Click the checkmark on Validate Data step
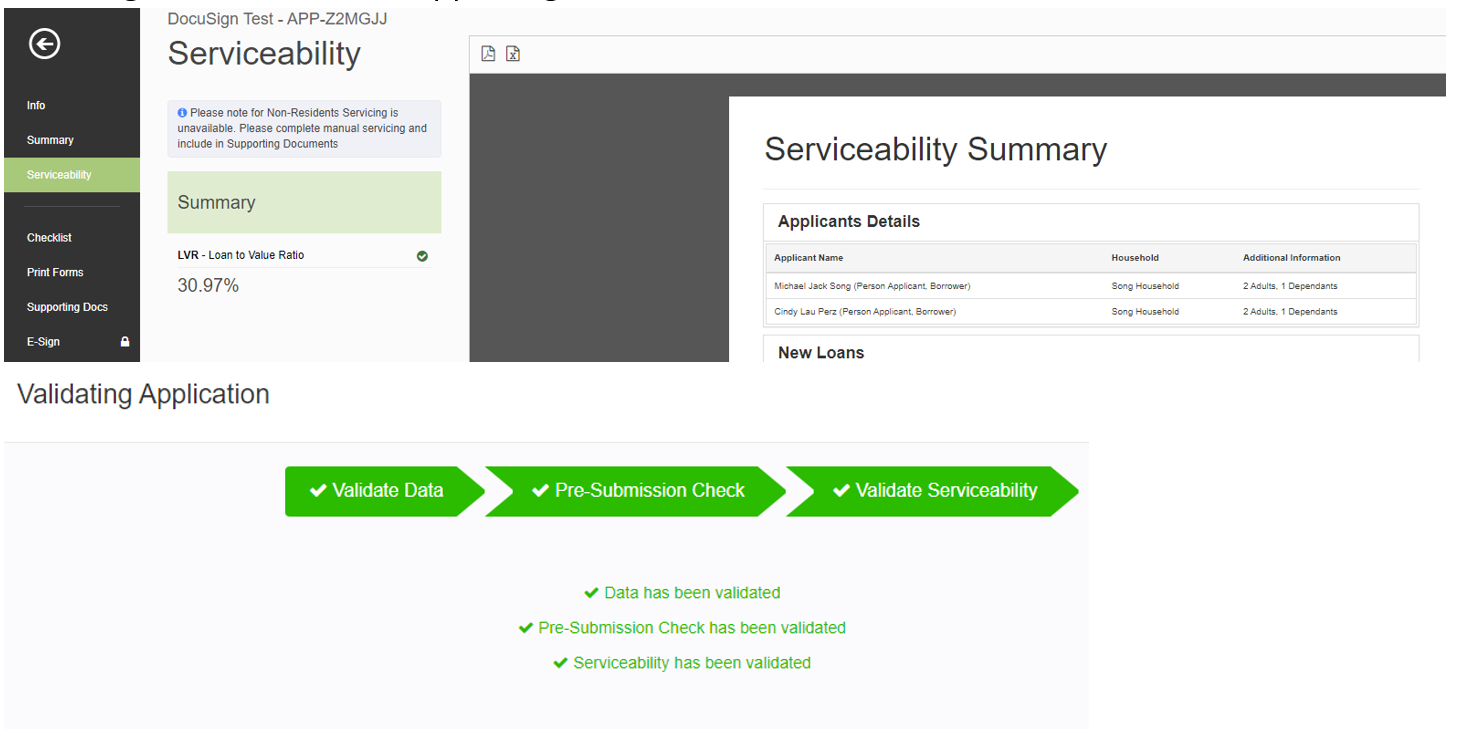 [318, 491]
